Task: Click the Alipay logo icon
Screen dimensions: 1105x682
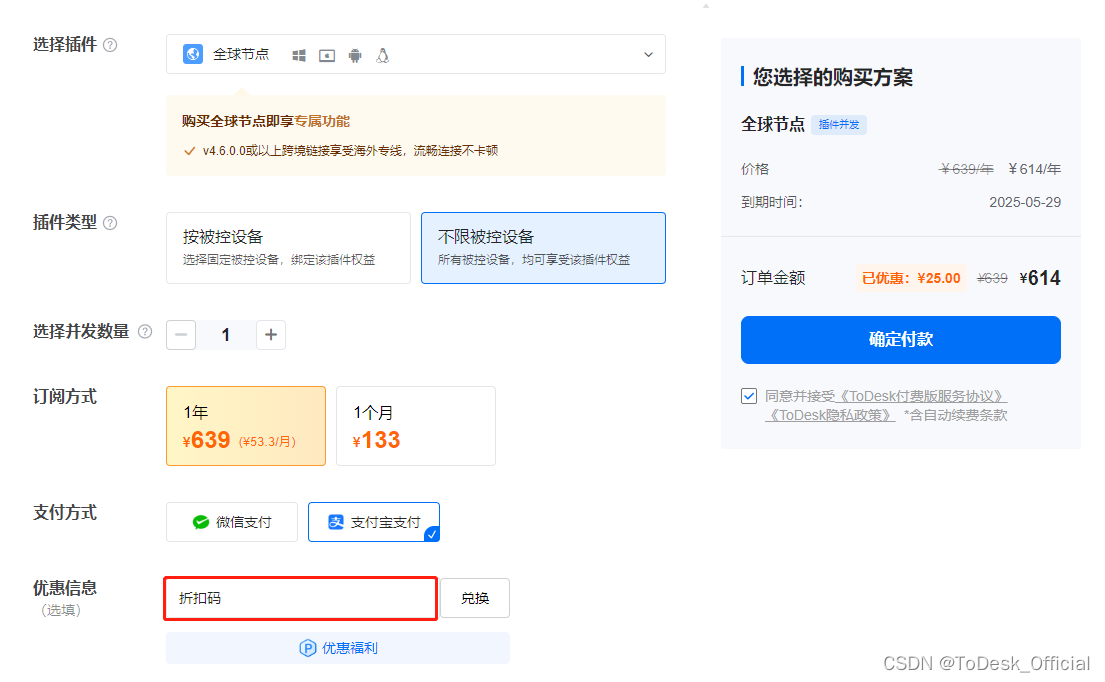Action: click(336, 522)
